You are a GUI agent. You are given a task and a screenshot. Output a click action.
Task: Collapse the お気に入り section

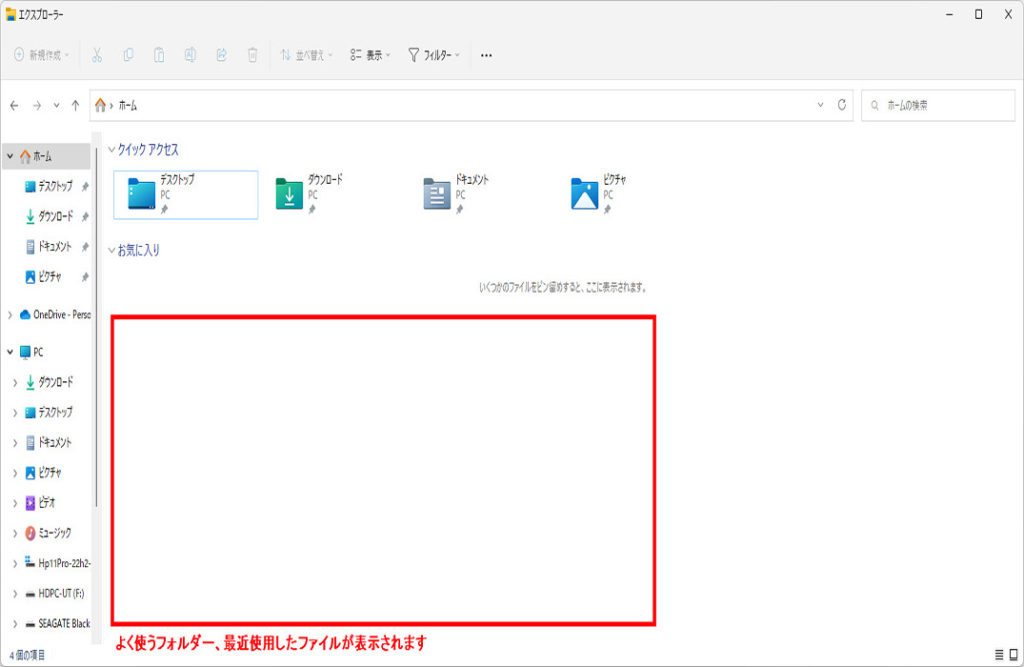coord(111,250)
